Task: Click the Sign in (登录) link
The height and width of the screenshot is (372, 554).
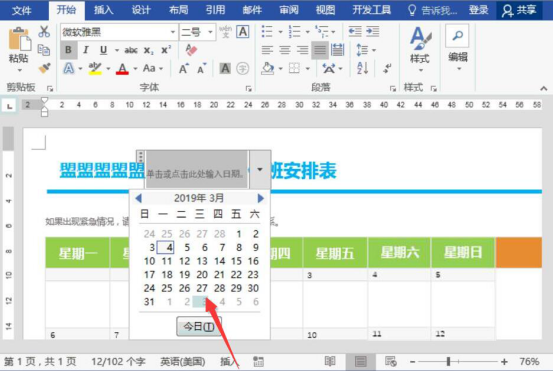Action: [x=478, y=10]
